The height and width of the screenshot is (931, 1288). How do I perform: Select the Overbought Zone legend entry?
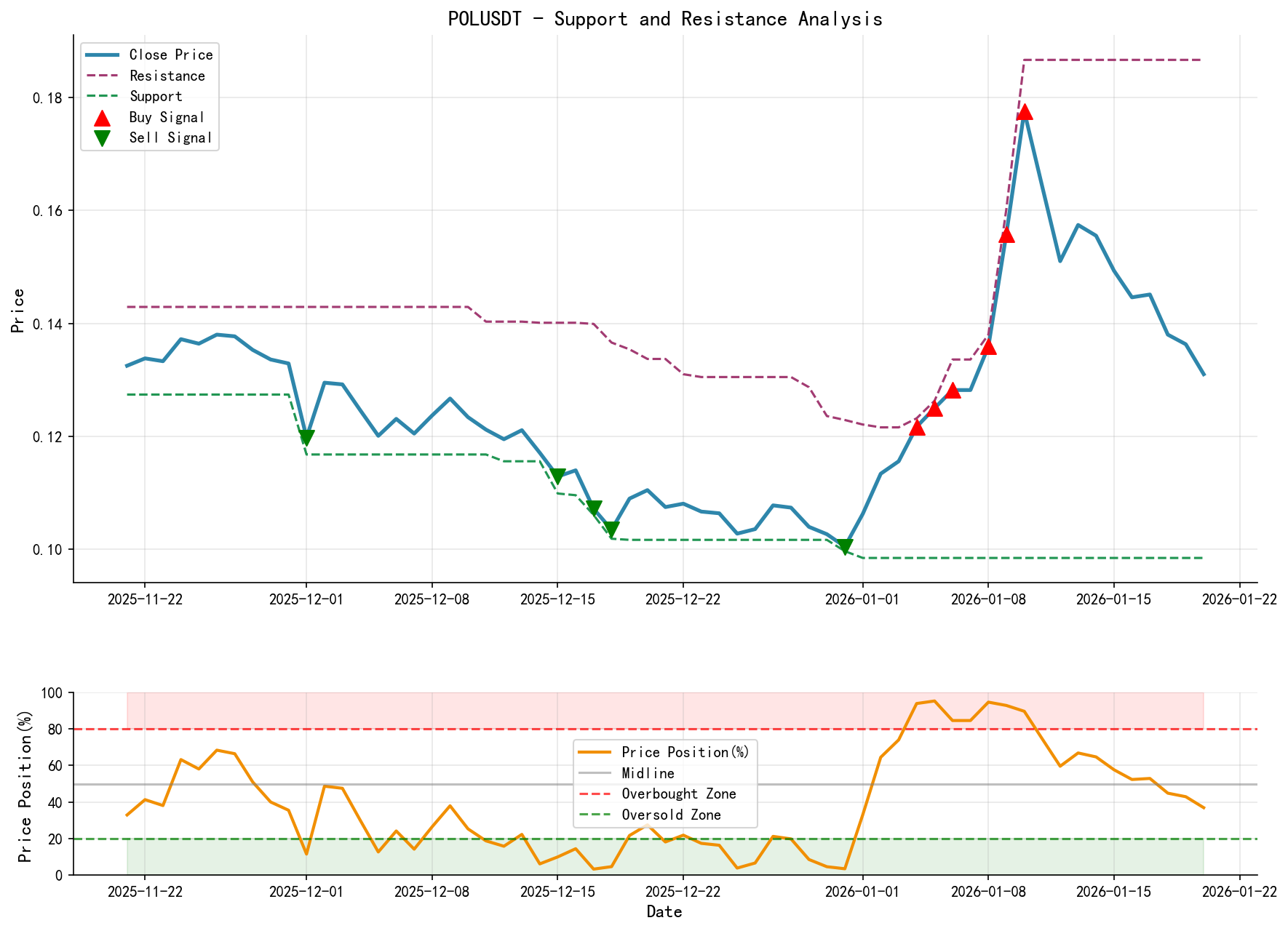tap(670, 794)
